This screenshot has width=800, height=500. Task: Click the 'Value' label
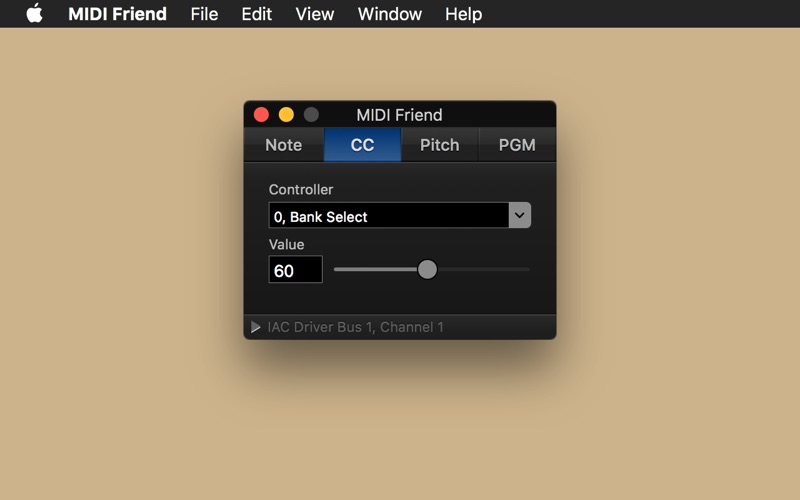(x=286, y=244)
